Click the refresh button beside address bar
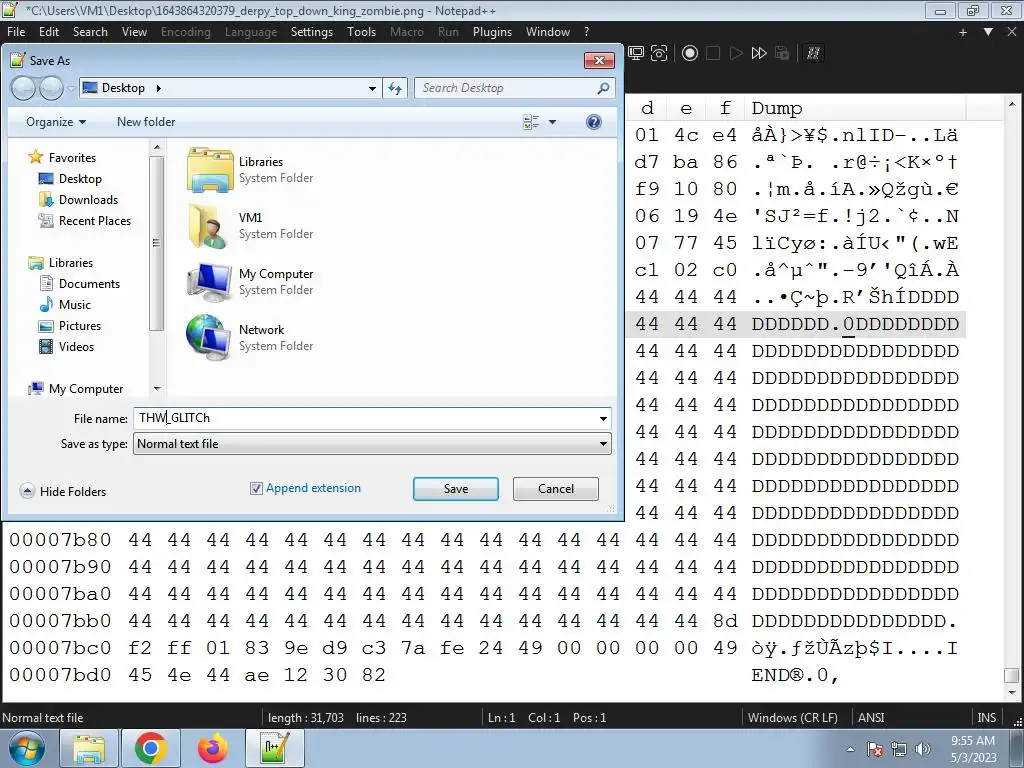Screen dimensions: 1024x768 point(395,88)
